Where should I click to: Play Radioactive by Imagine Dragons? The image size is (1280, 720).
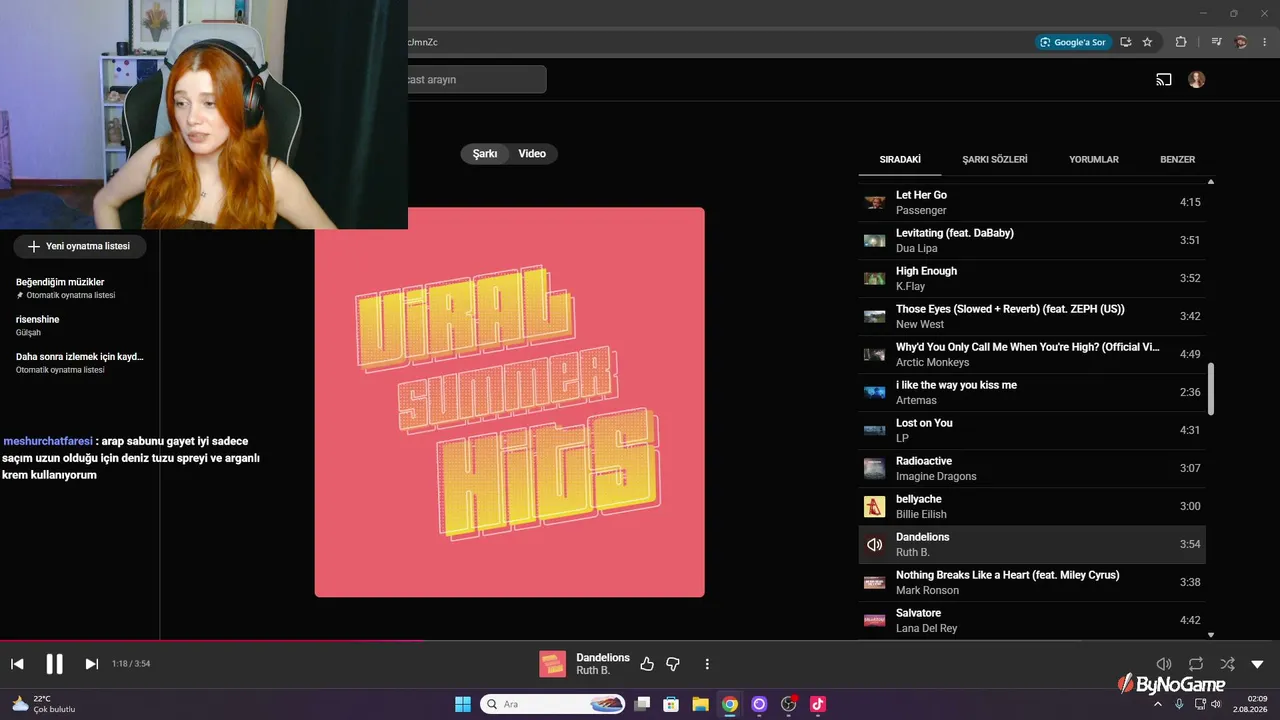(x=1032, y=468)
